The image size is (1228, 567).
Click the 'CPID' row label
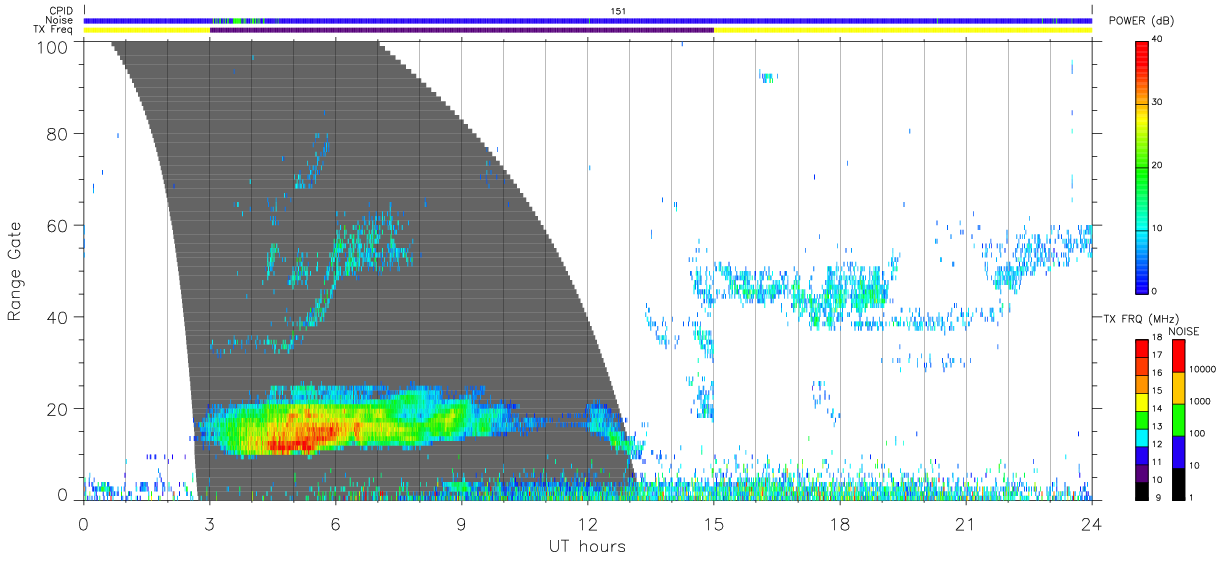[60, 11]
